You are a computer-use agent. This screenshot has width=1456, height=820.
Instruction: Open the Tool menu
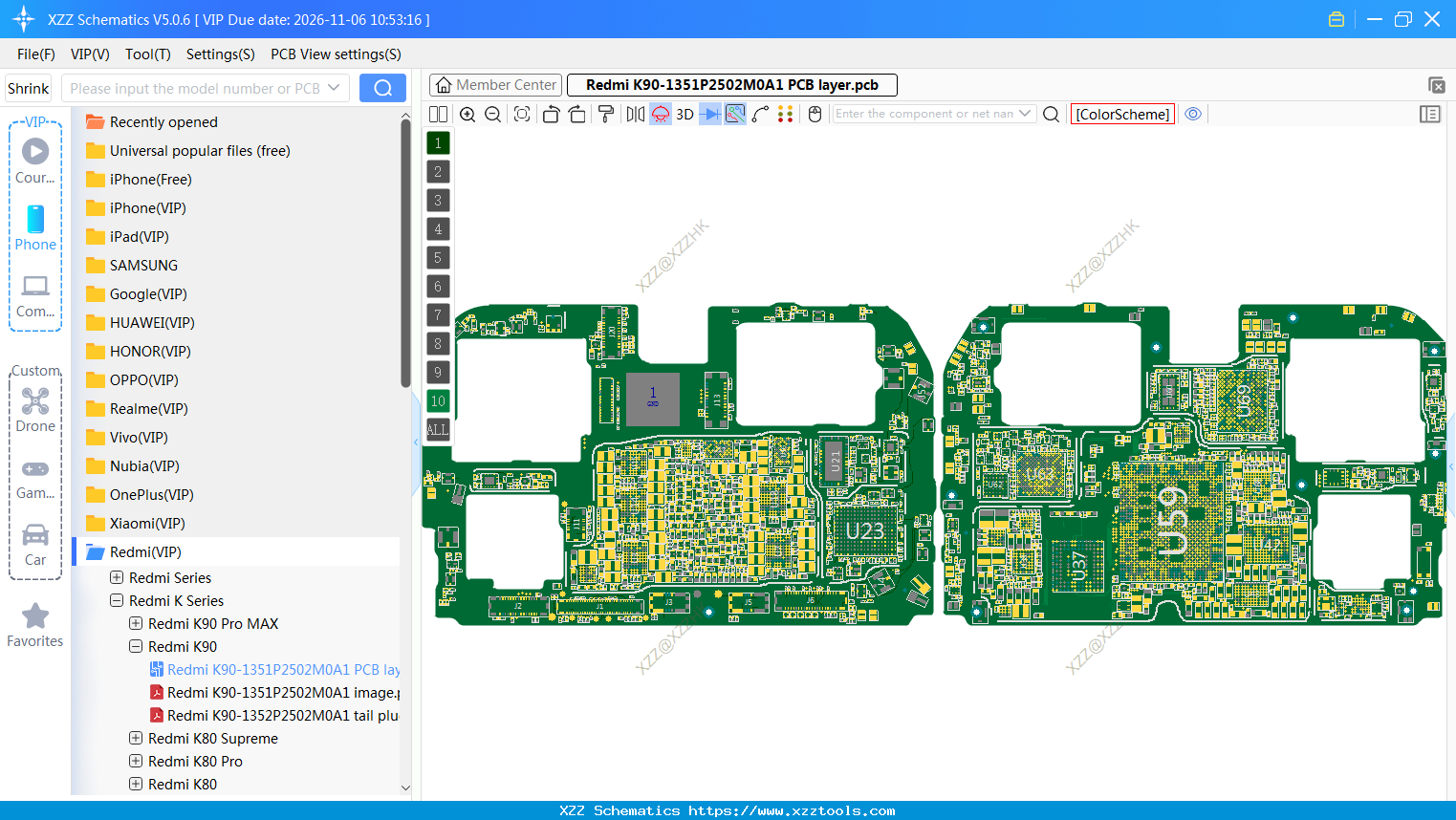tap(147, 54)
